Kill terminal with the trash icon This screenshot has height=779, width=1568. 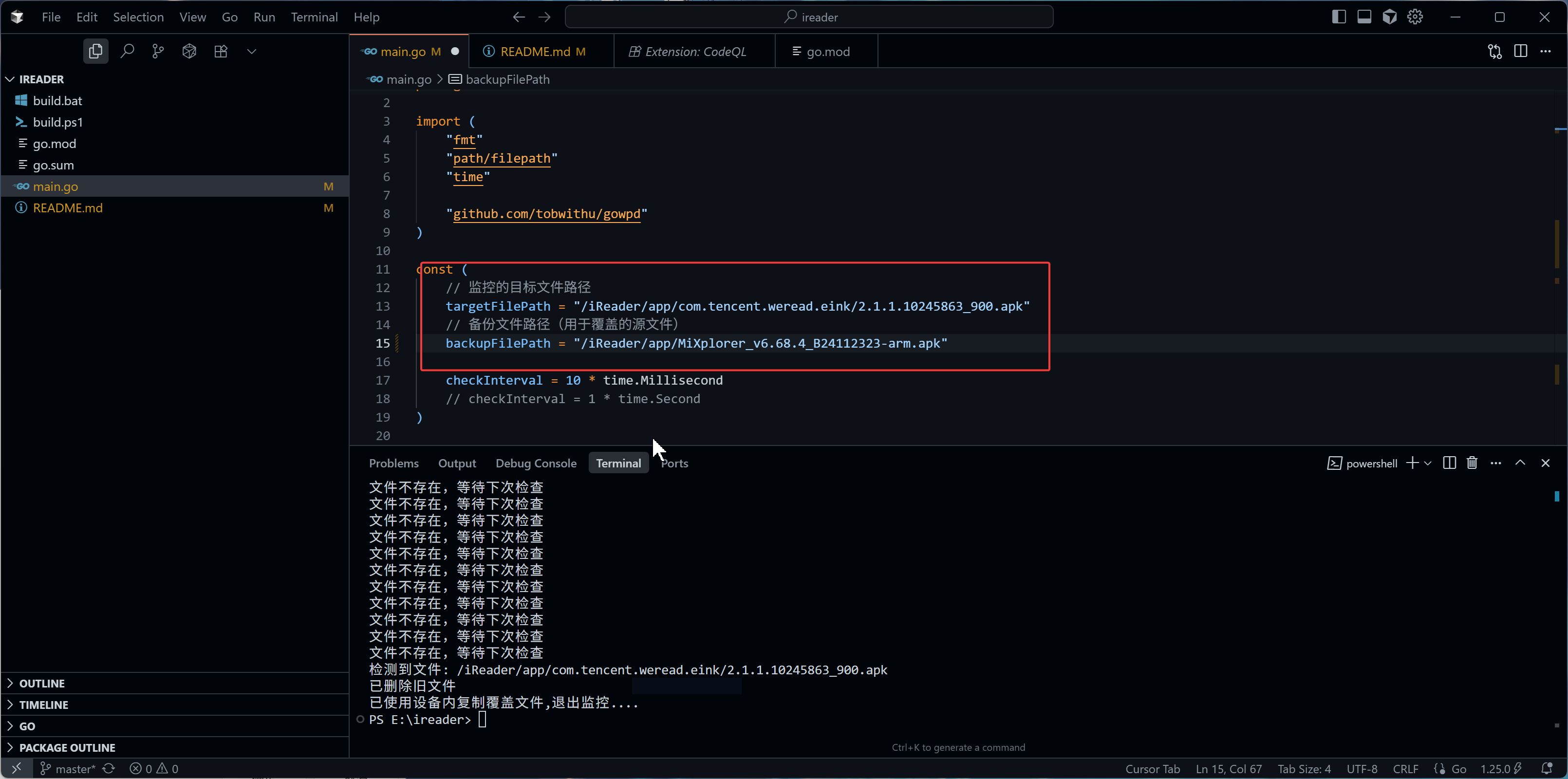point(1472,463)
